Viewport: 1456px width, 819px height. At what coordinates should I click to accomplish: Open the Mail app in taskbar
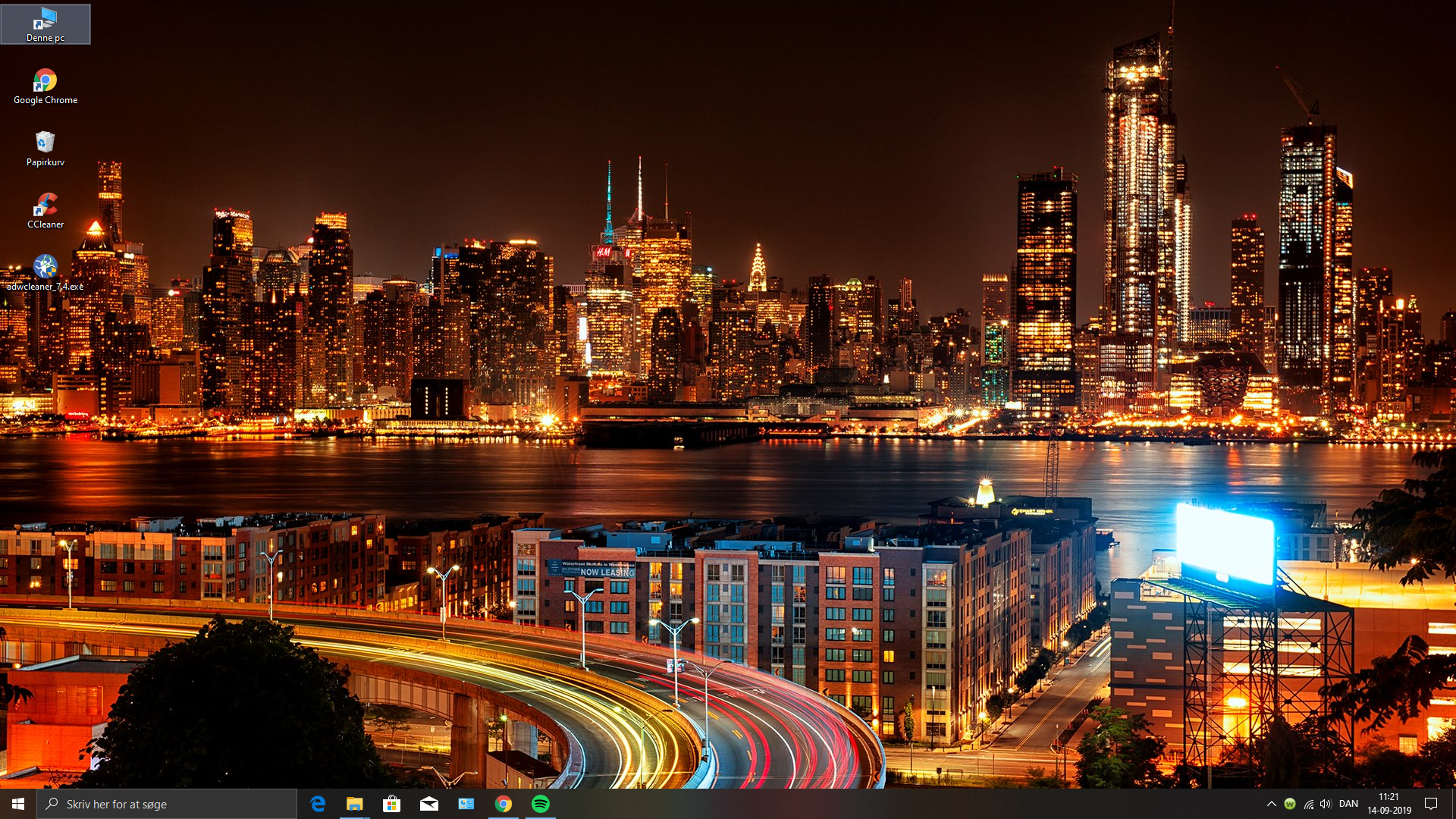tap(429, 804)
